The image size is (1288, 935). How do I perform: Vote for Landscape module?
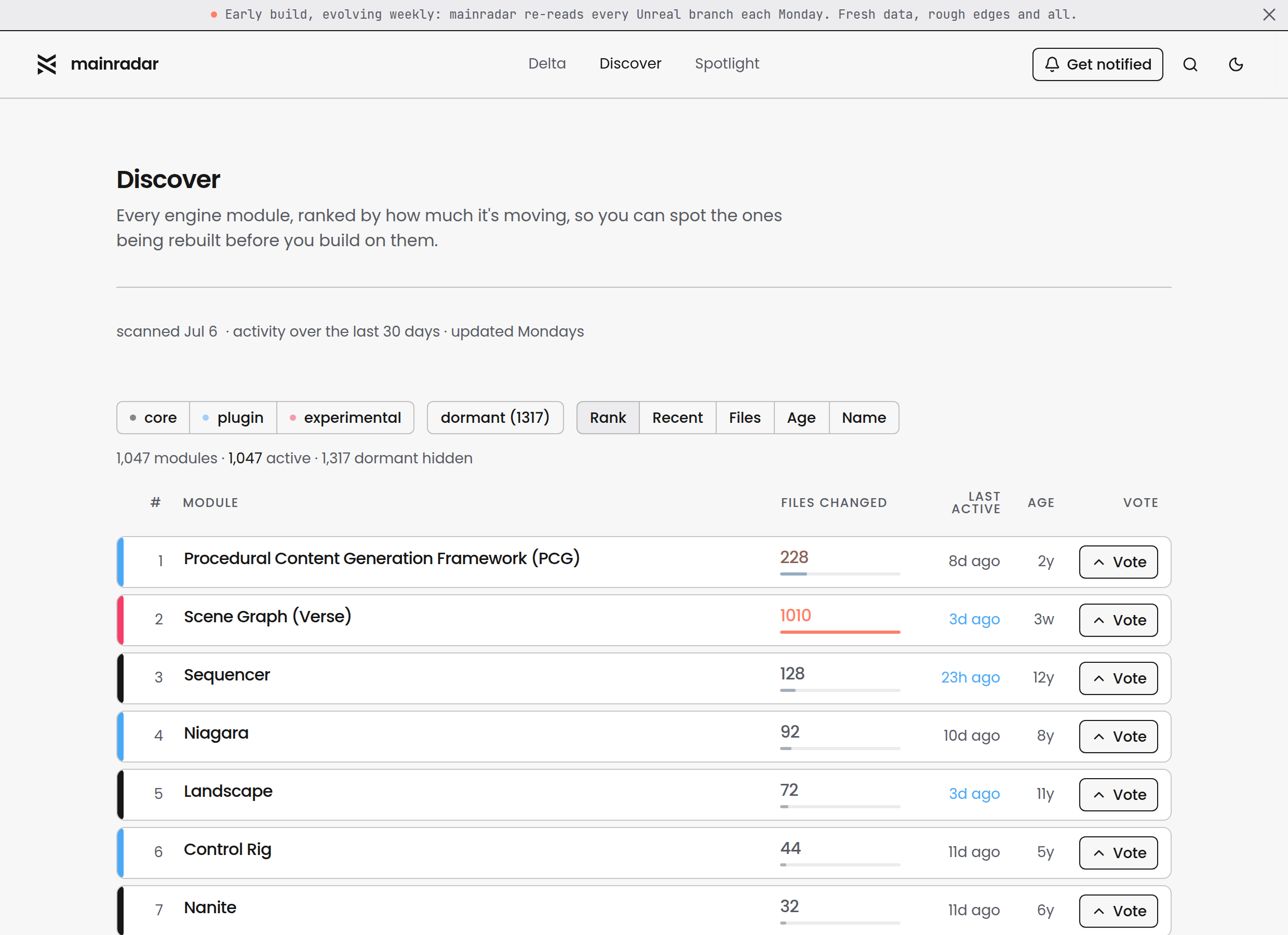tap(1118, 795)
